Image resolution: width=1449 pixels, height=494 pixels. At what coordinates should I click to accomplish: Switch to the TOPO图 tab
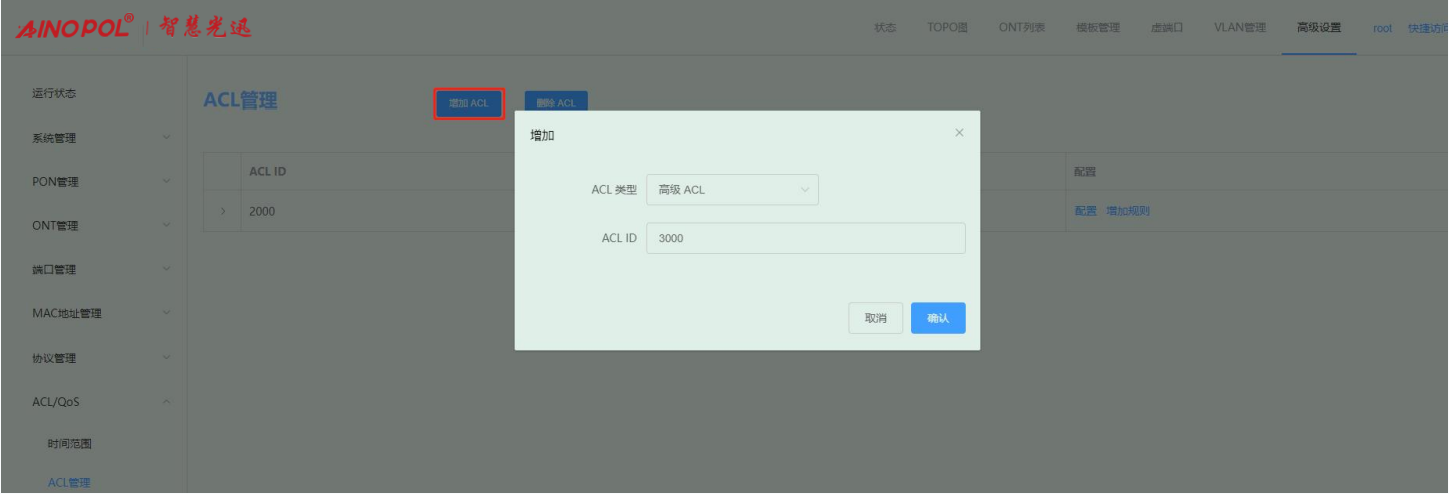pos(947,28)
